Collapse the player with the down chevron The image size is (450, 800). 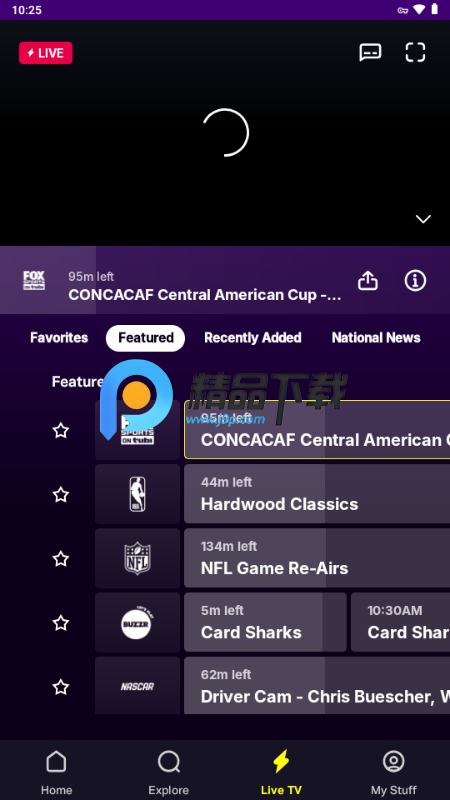pos(423,219)
